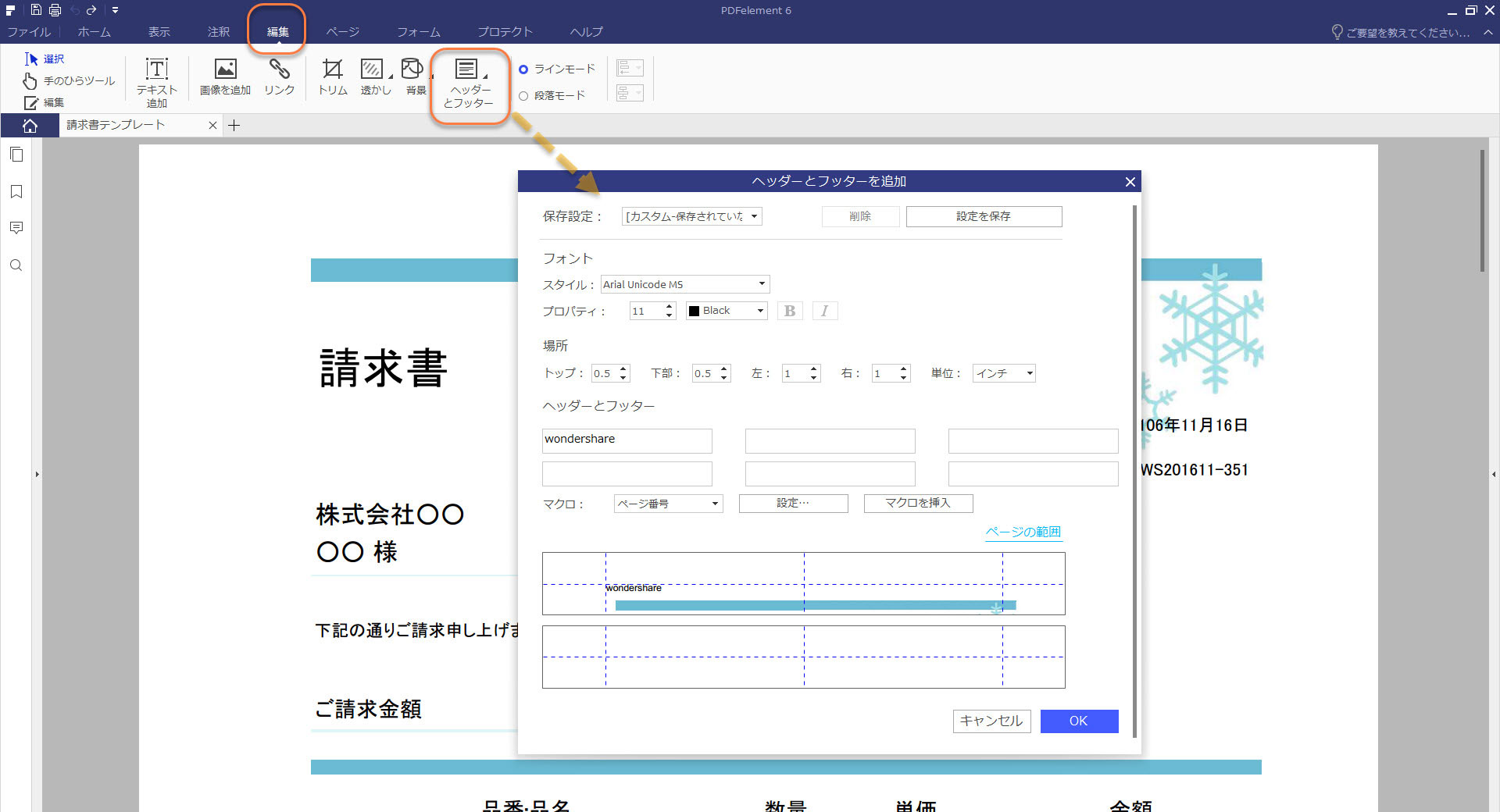The image size is (1500, 812).
Task: Switch to the ページ tab
Action: [x=343, y=32]
